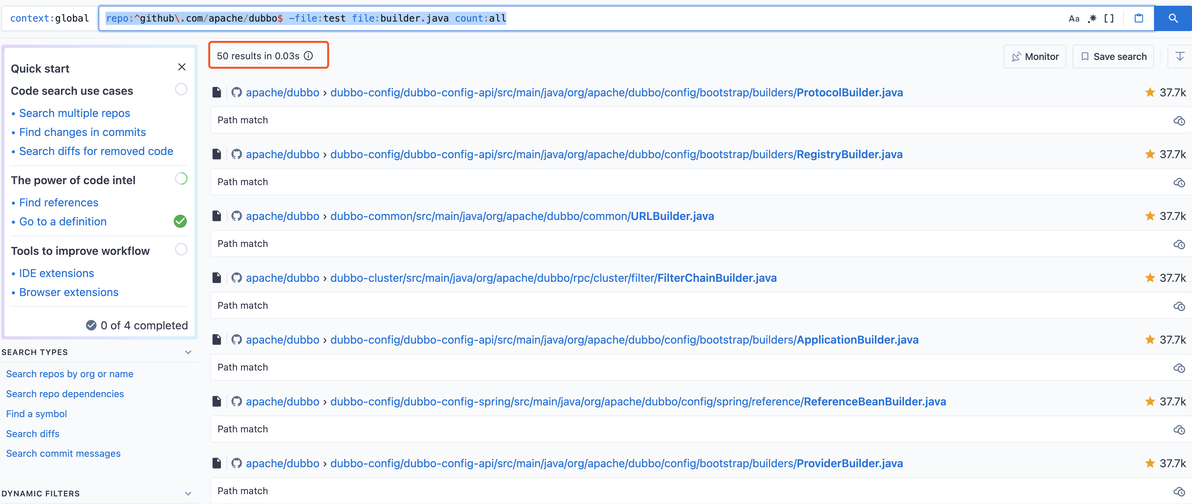The height and width of the screenshot is (504, 1192).
Task: Click the 50 results in 0.03s text
Action: 258,55
